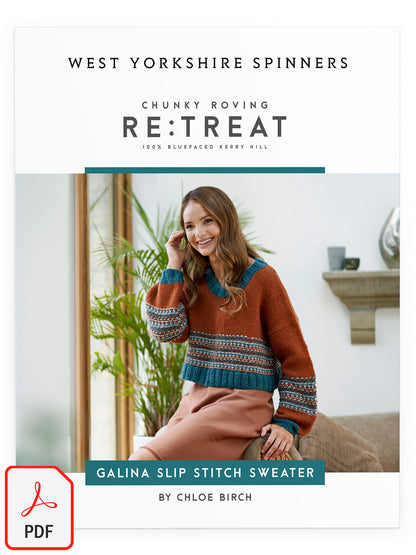This screenshot has height=555, width=416.
Task: Click the PDF text label on badge
Action: click(x=39, y=532)
